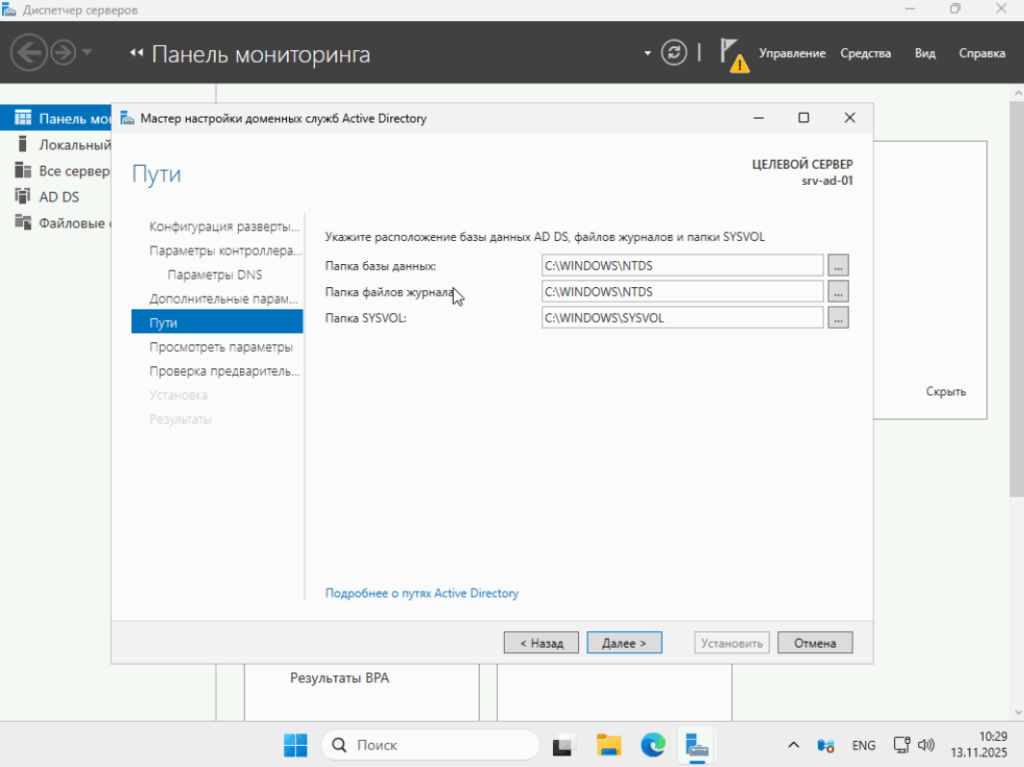Open the Подробнее о путях Active Directory link
The width and height of the screenshot is (1024, 767).
tap(421, 592)
